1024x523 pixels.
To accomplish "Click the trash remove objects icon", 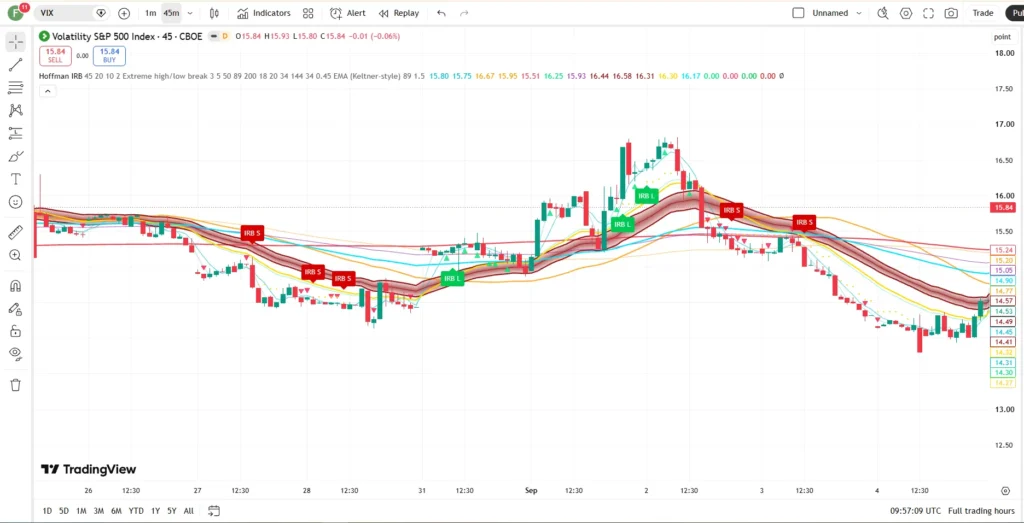I will point(16,385).
